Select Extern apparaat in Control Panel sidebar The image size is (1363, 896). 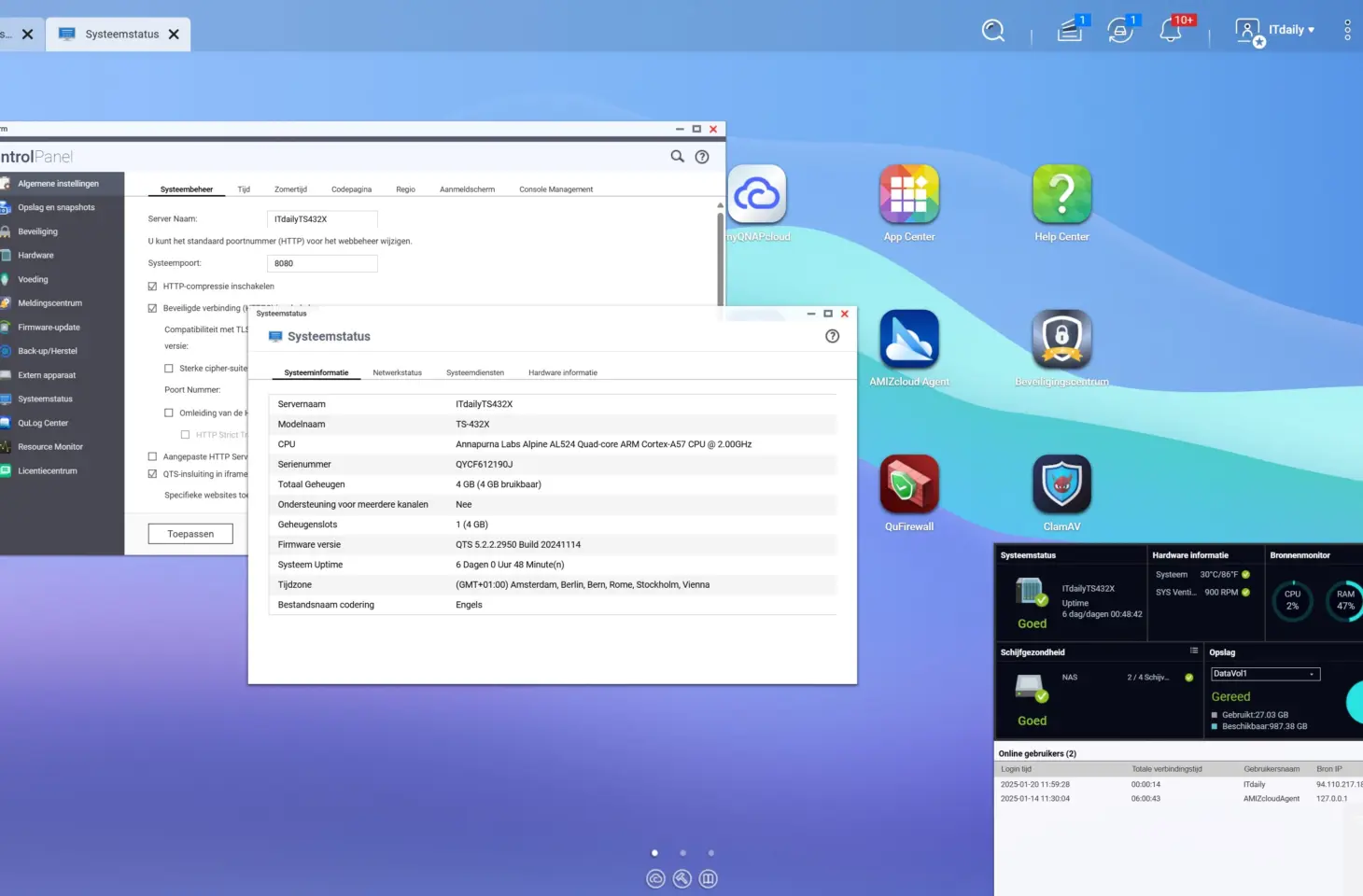coord(62,375)
